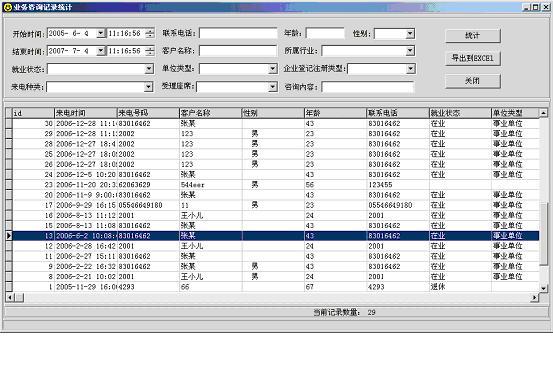Open the 受理座席 dropdown
Image resolution: width=553 pixels, height=384 pixels.
point(273,87)
